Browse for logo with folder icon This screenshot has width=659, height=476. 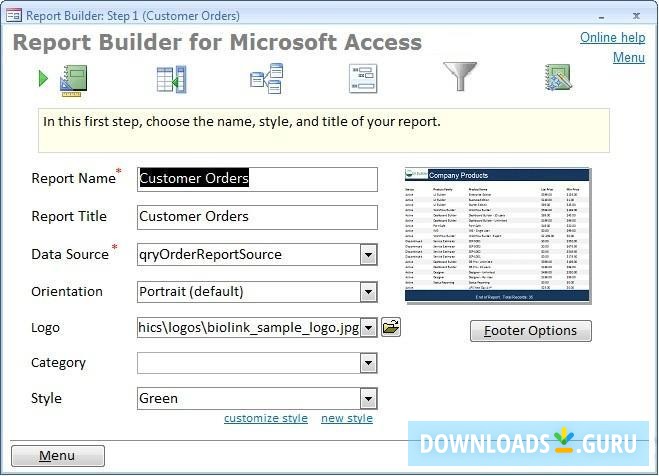point(391,327)
